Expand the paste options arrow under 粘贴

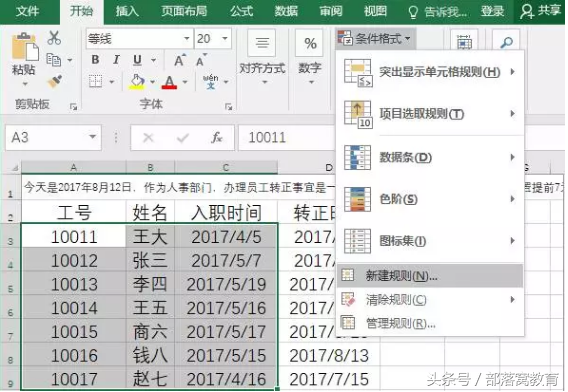coord(25,84)
